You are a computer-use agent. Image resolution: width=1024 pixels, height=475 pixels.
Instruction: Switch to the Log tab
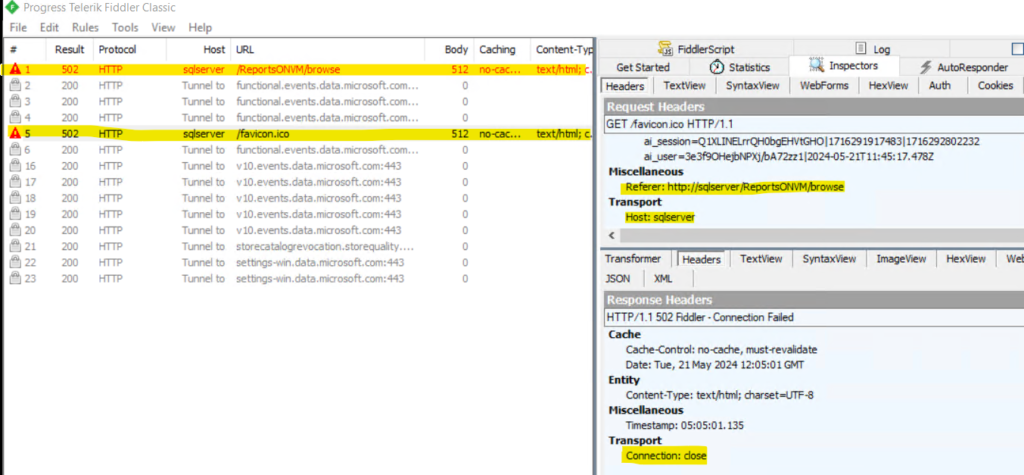(x=872, y=49)
